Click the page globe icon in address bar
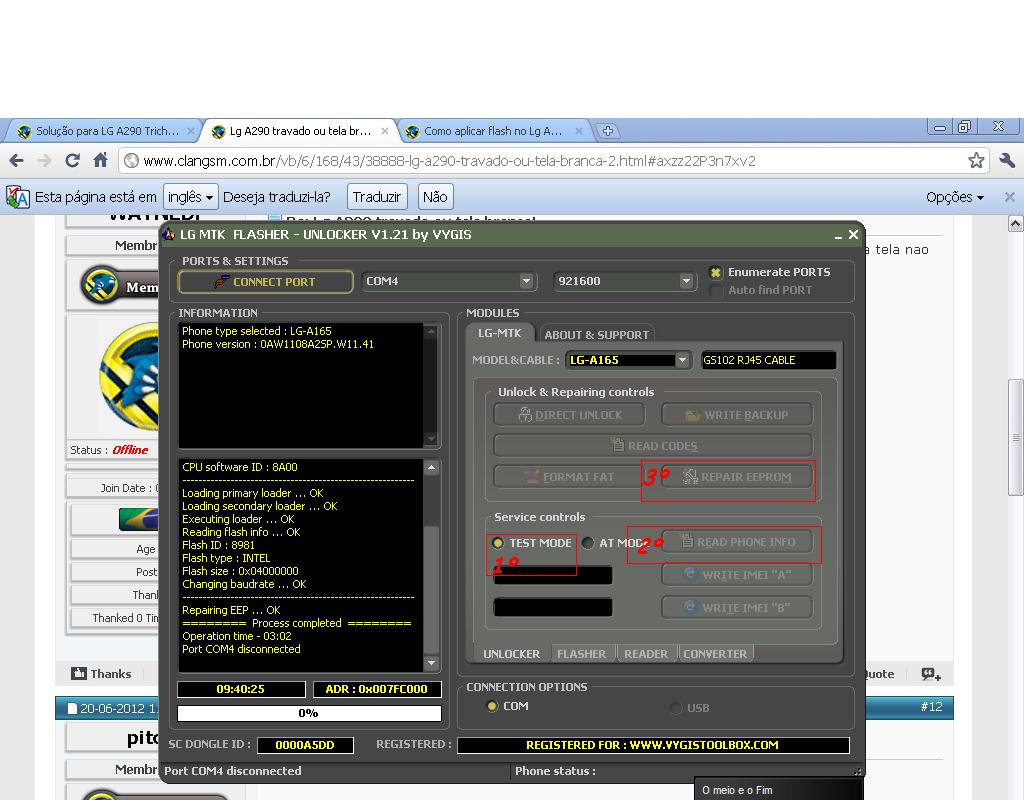The image size is (1024, 800). [131, 161]
